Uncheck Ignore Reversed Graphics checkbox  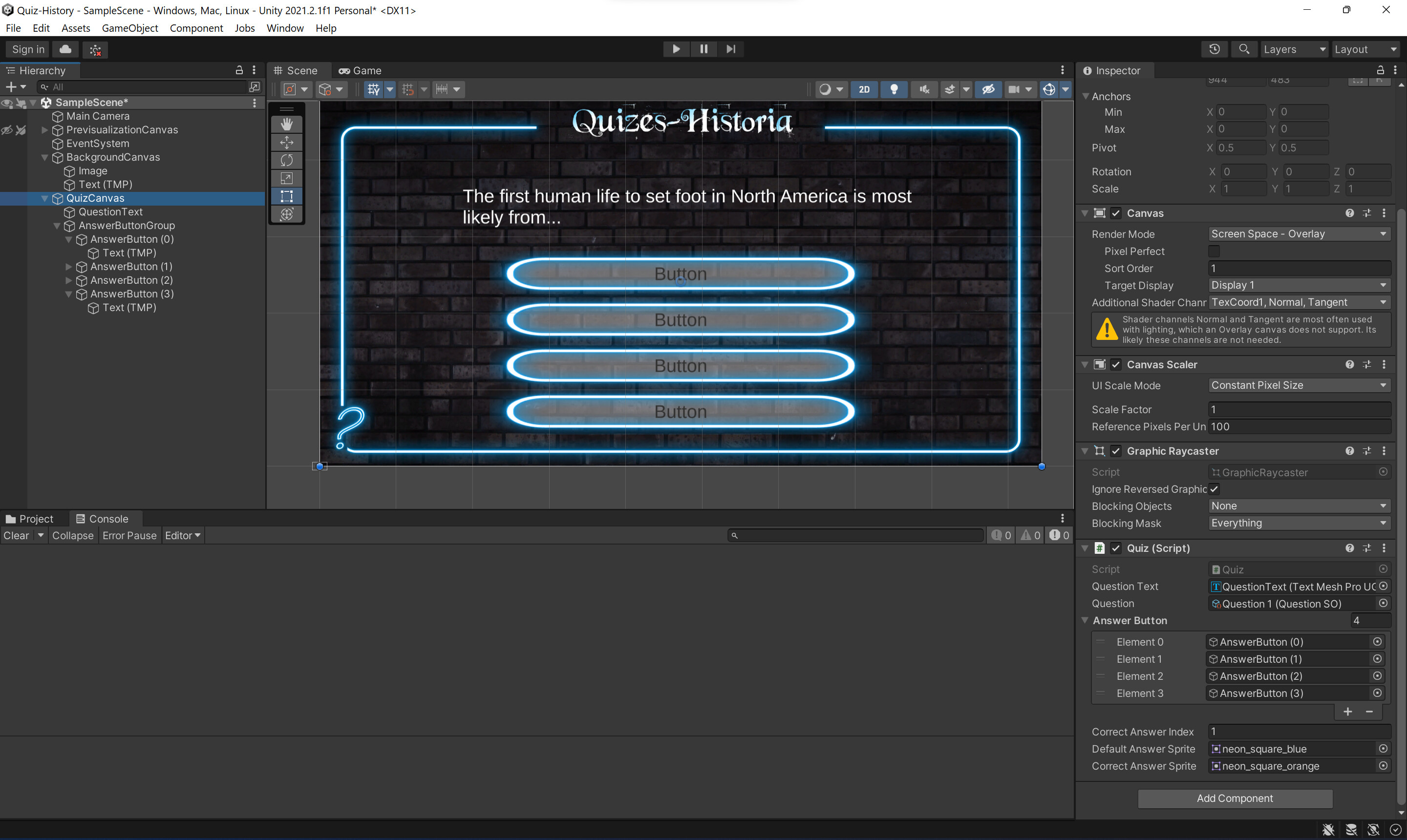(x=1214, y=489)
